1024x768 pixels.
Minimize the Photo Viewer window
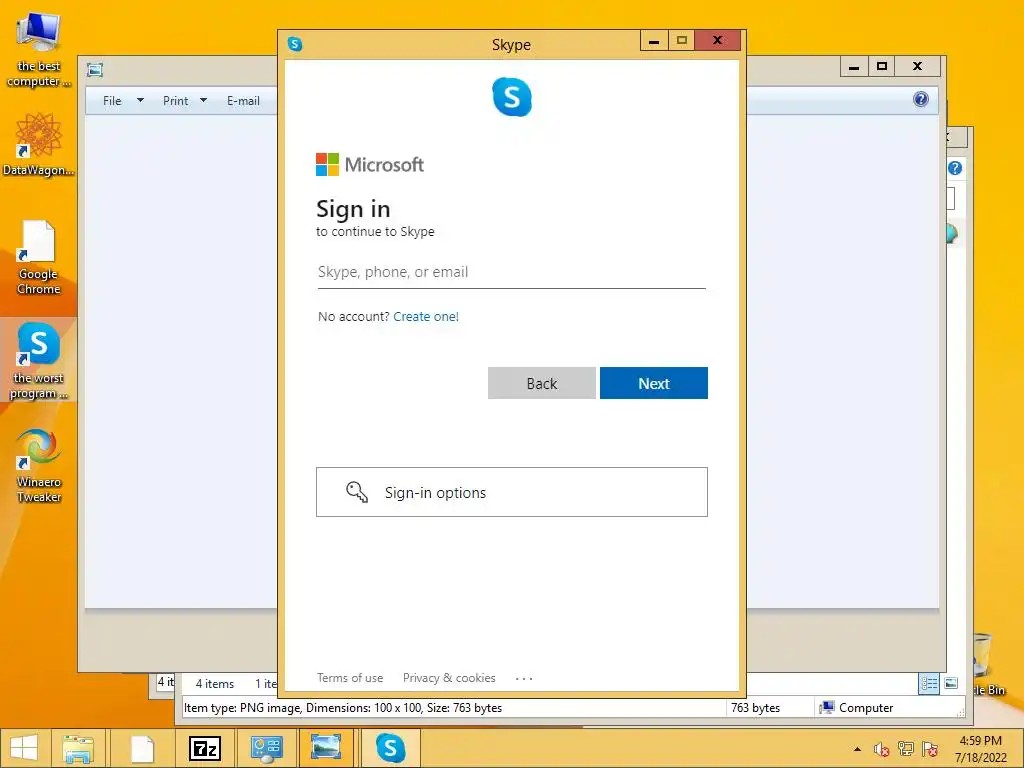(854, 67)
